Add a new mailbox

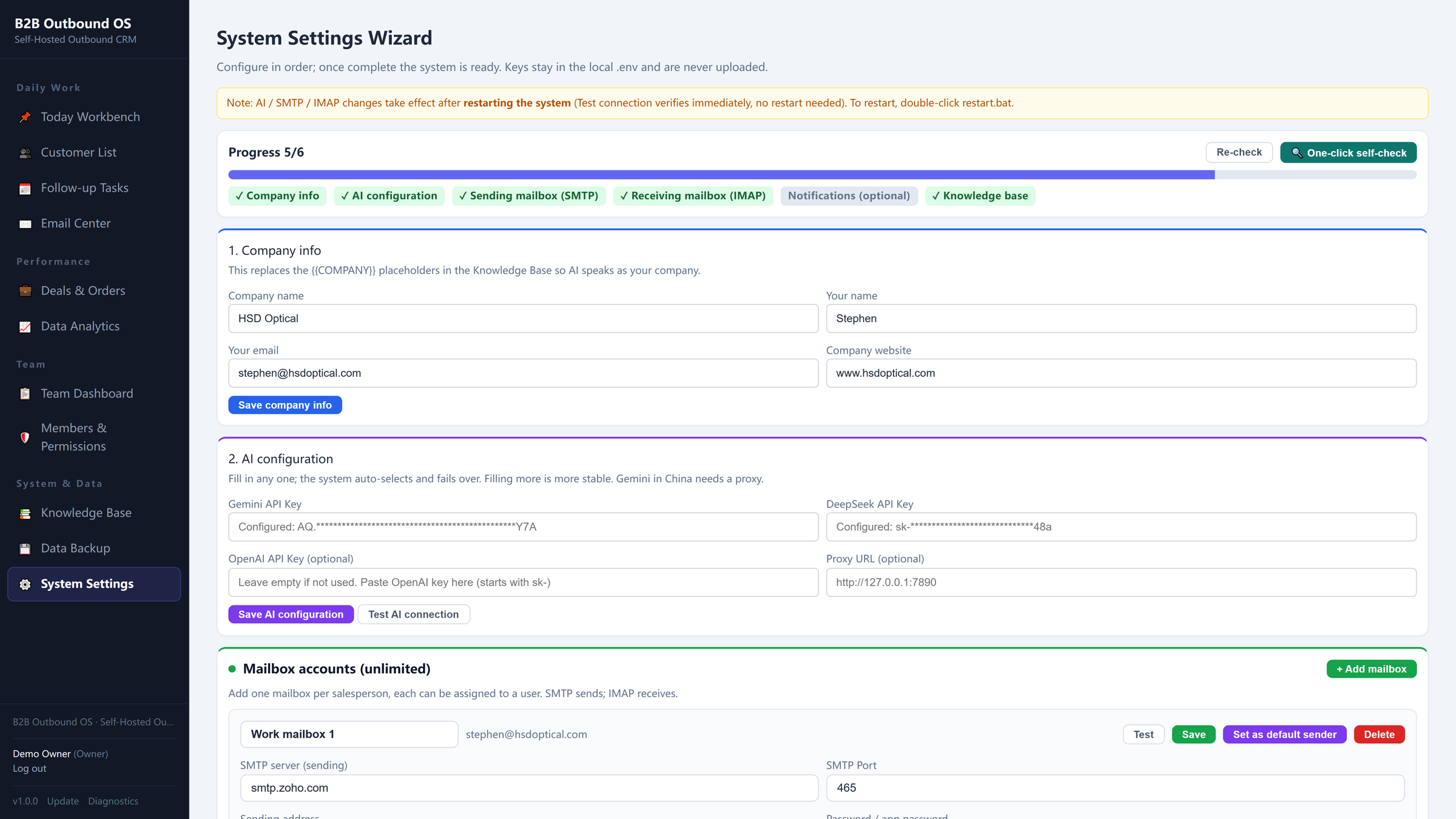(1371, 669)
